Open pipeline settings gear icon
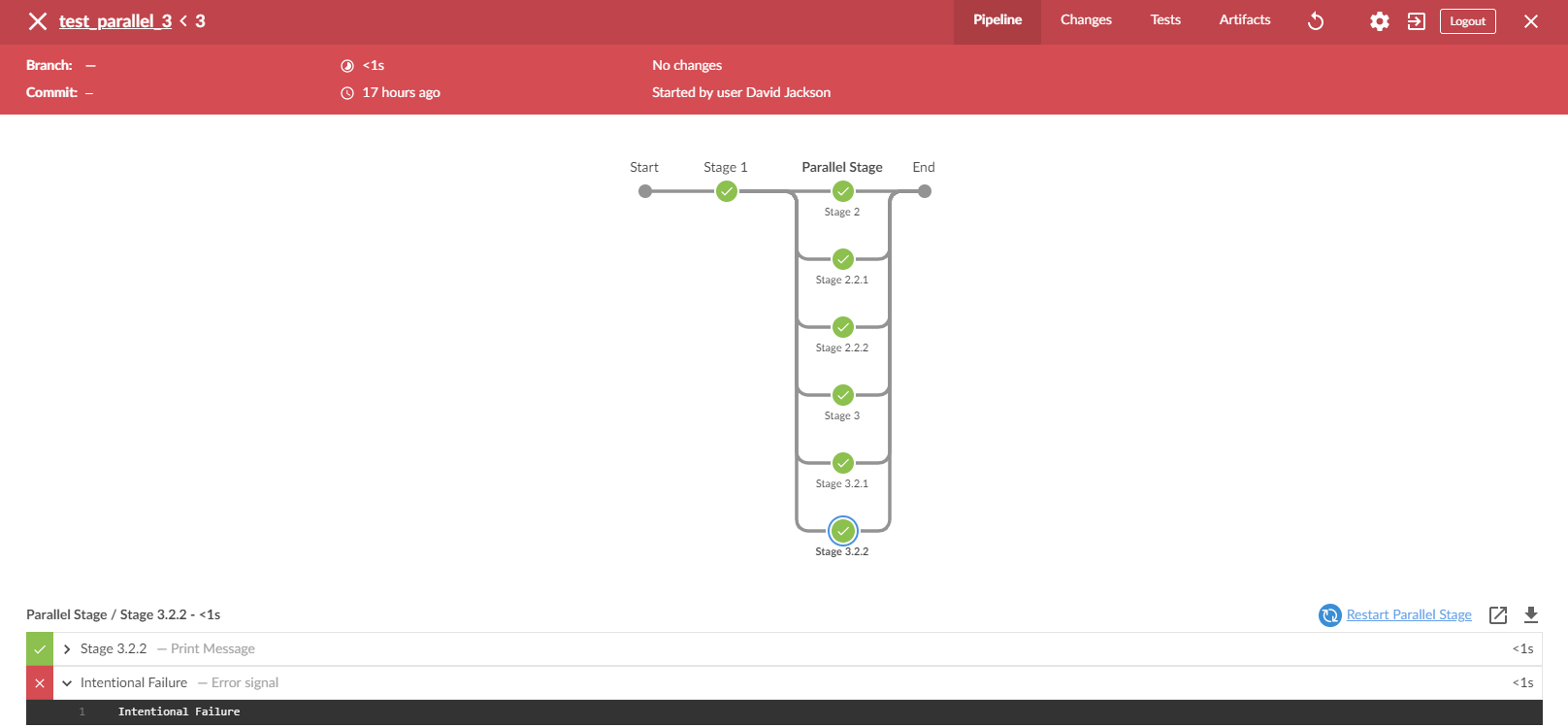The height and width of the screenshot is (728, 1568). [x=1379, y=21]
